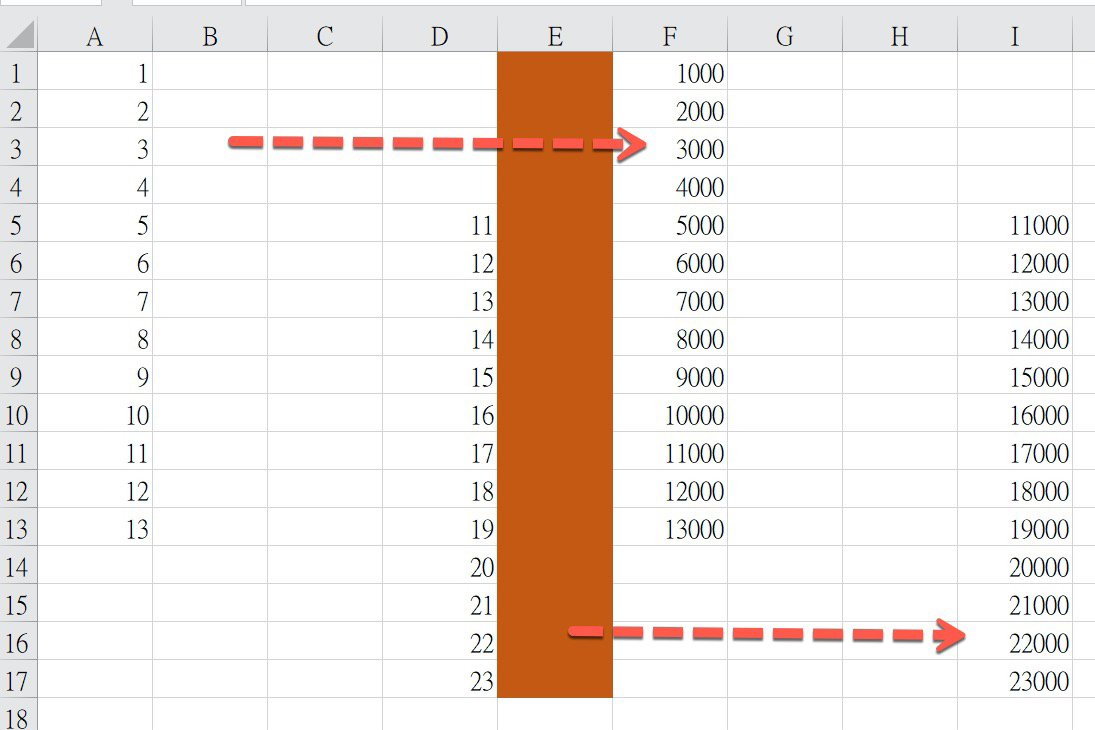Select column header I
Viewport: 1095px width, 730px height.
[x=1014, y=36]
